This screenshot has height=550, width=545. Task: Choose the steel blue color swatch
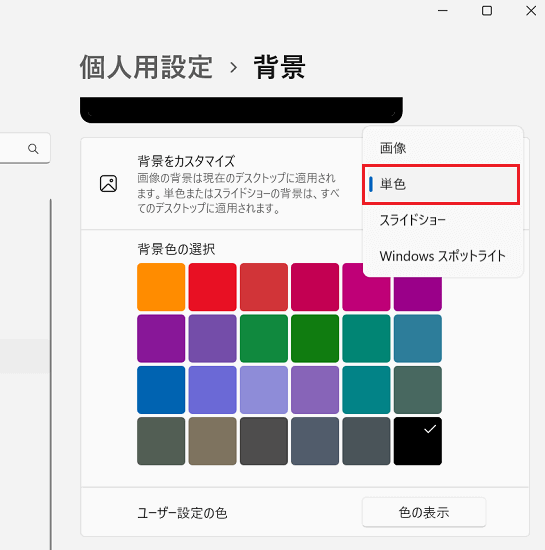(418, 338)
